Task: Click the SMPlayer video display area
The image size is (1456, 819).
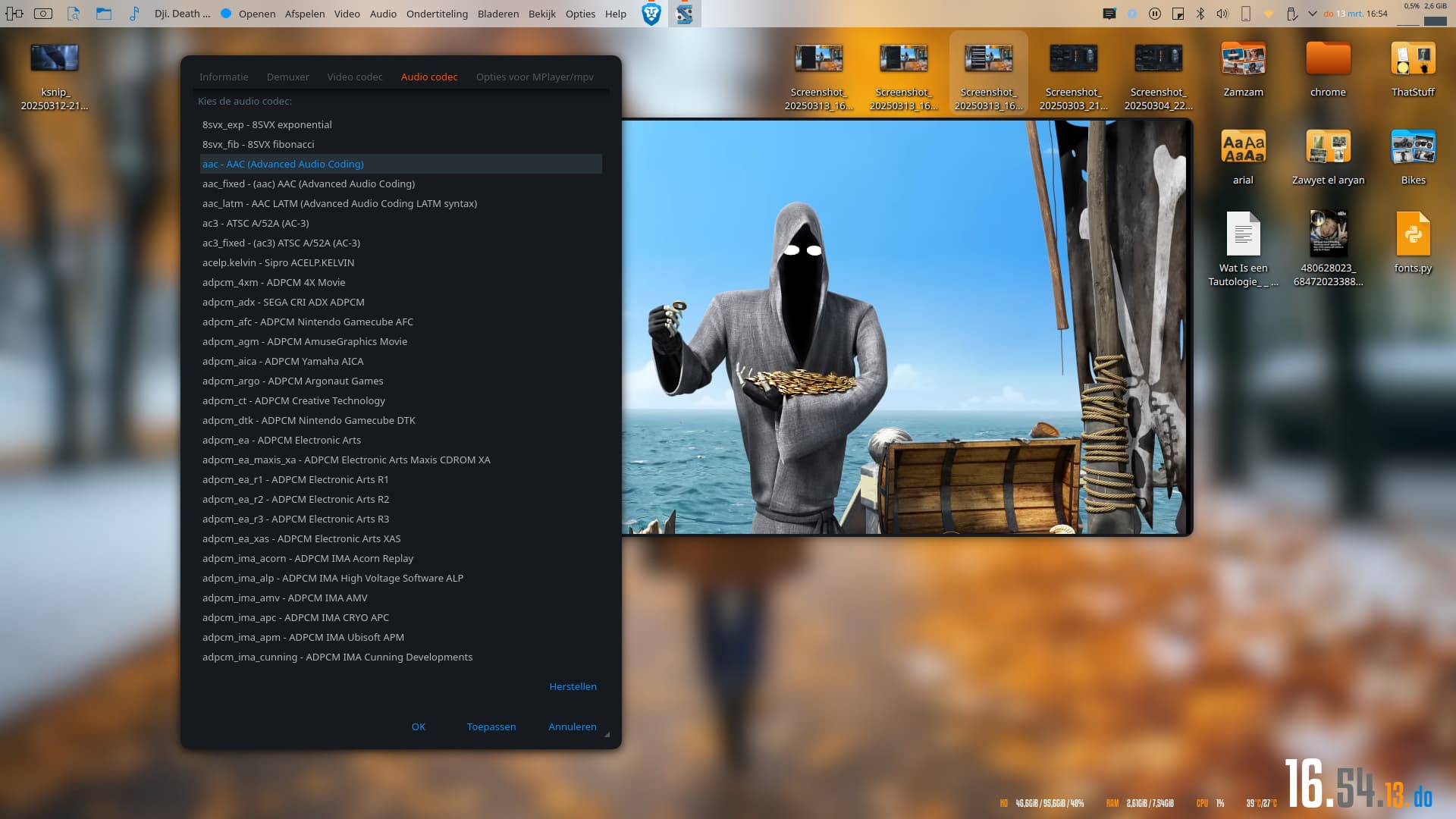Action: [905, 327]
